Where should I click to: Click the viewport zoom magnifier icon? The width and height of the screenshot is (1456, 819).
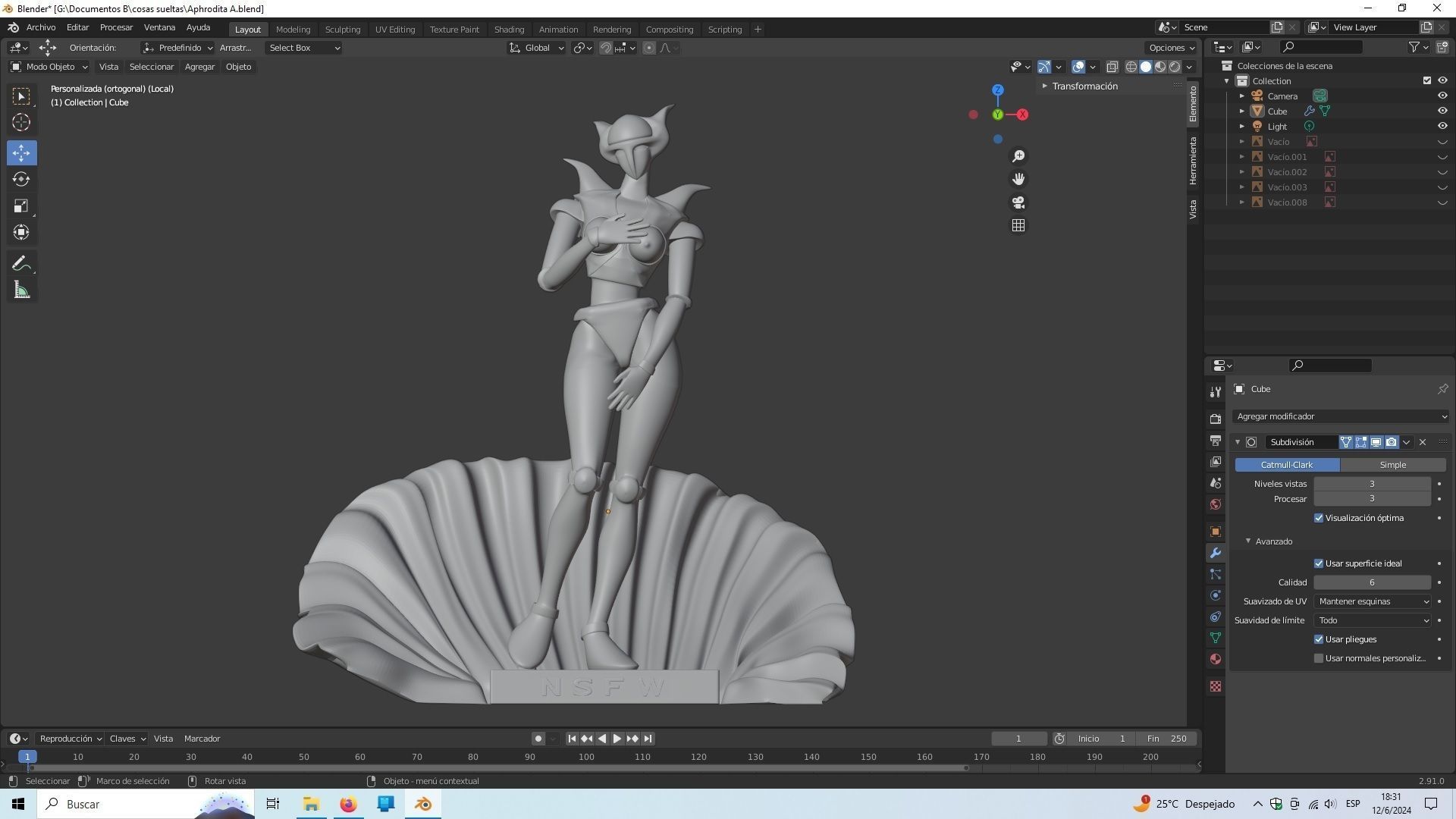[x=1018, y=156]
